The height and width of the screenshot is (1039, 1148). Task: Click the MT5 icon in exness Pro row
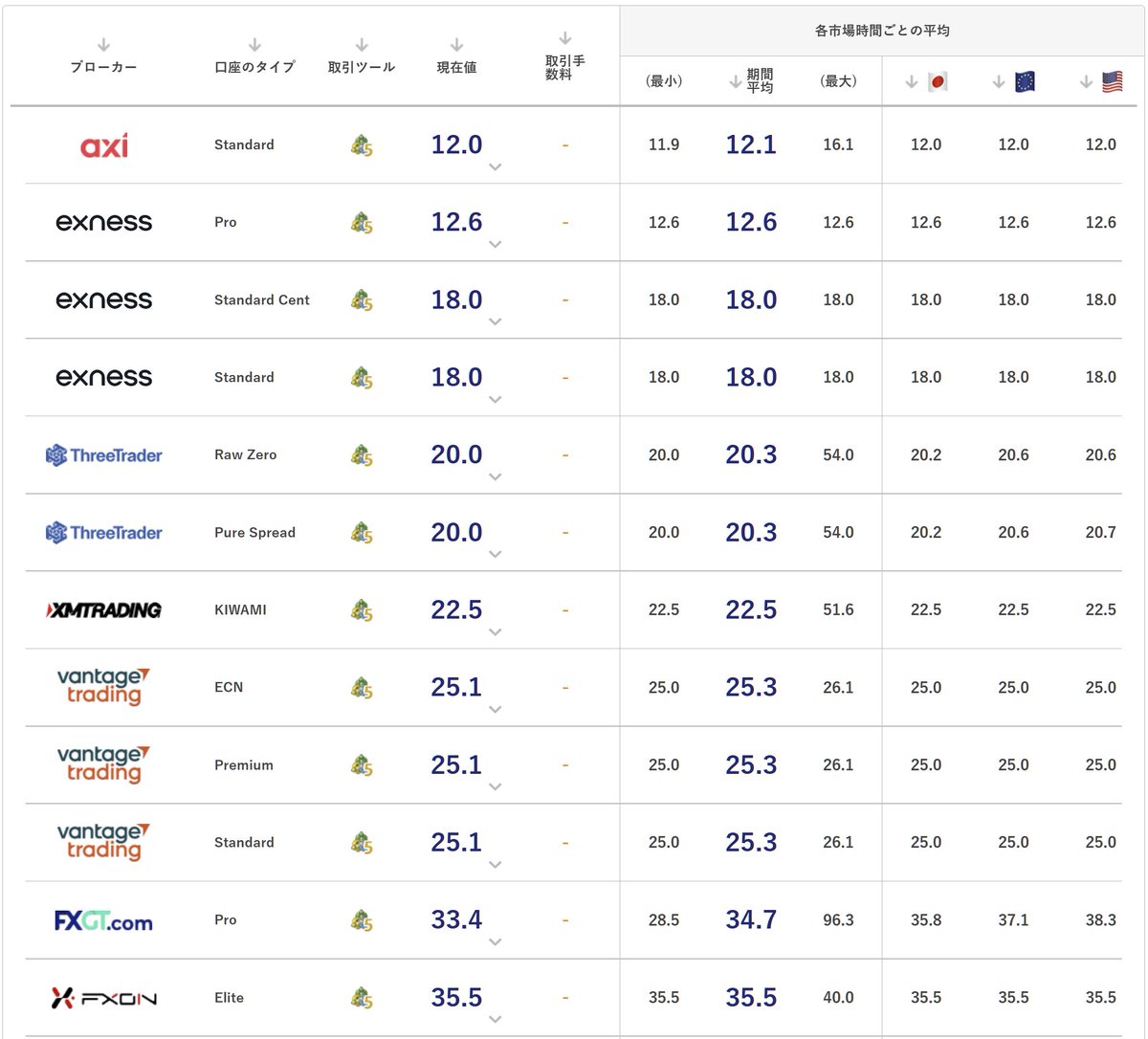tap(362, 222)
